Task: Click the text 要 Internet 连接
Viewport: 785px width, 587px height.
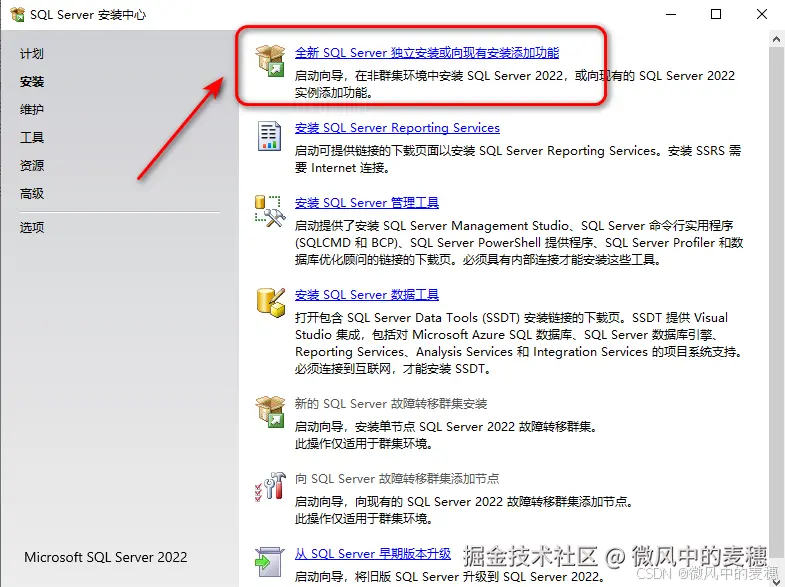Action: point(342,168)
